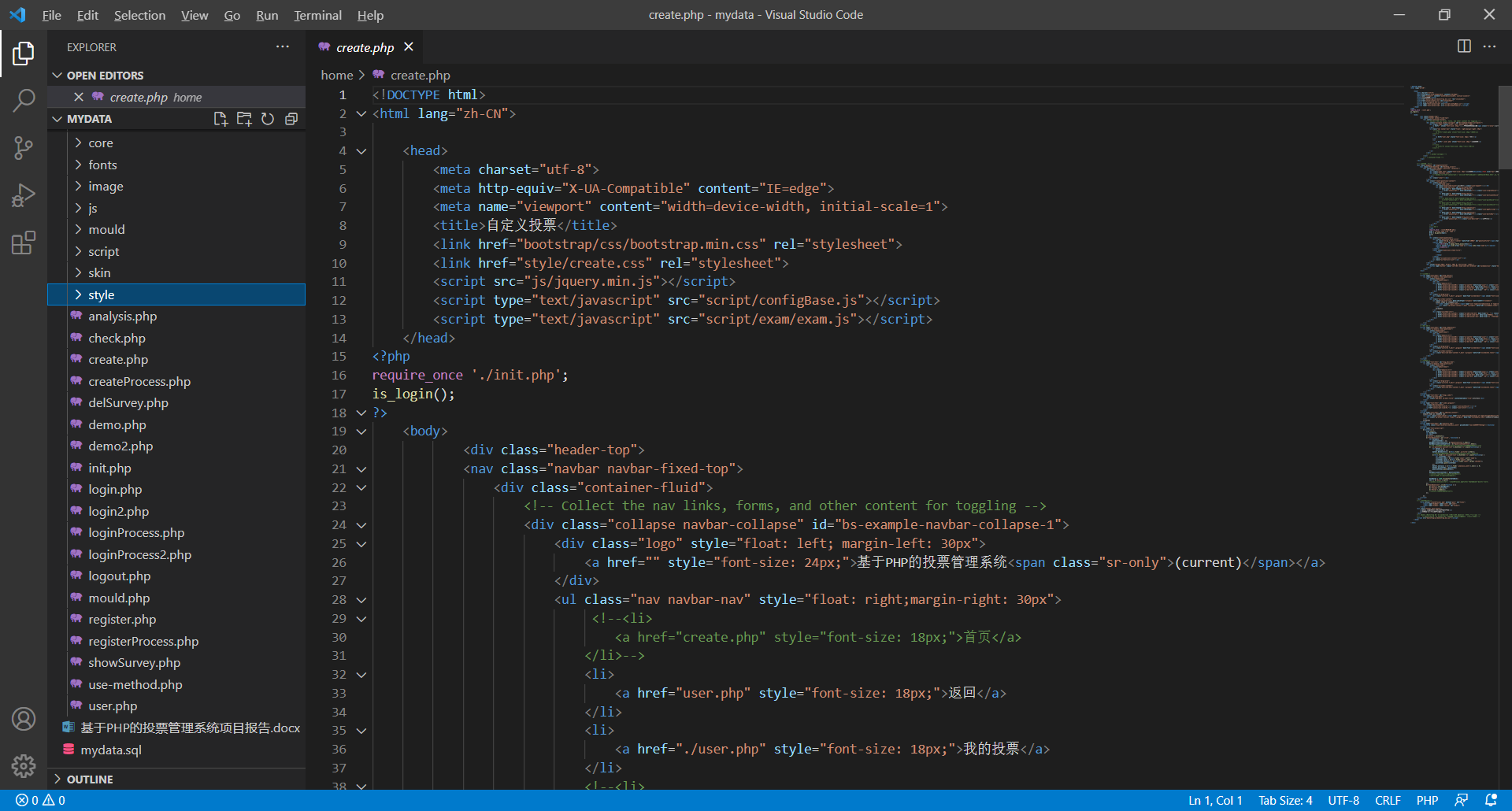
Task: Open the Help menu
Action: (x=370, y=15)
